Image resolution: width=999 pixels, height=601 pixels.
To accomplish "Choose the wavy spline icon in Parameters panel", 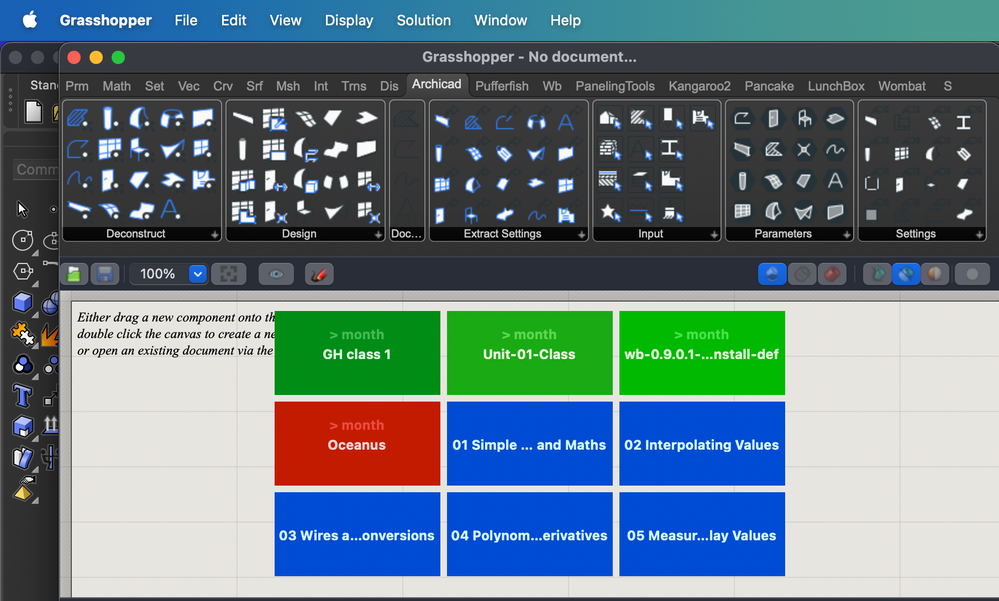I will point(835,149).
